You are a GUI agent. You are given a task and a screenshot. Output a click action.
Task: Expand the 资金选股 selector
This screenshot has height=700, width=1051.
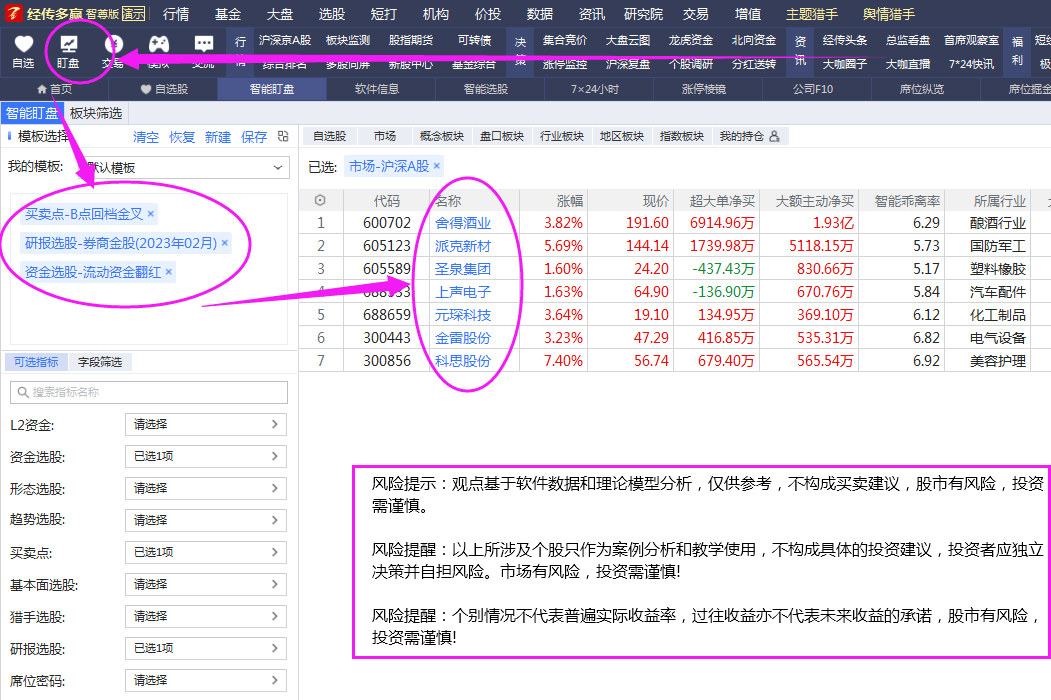click(206, 457)
